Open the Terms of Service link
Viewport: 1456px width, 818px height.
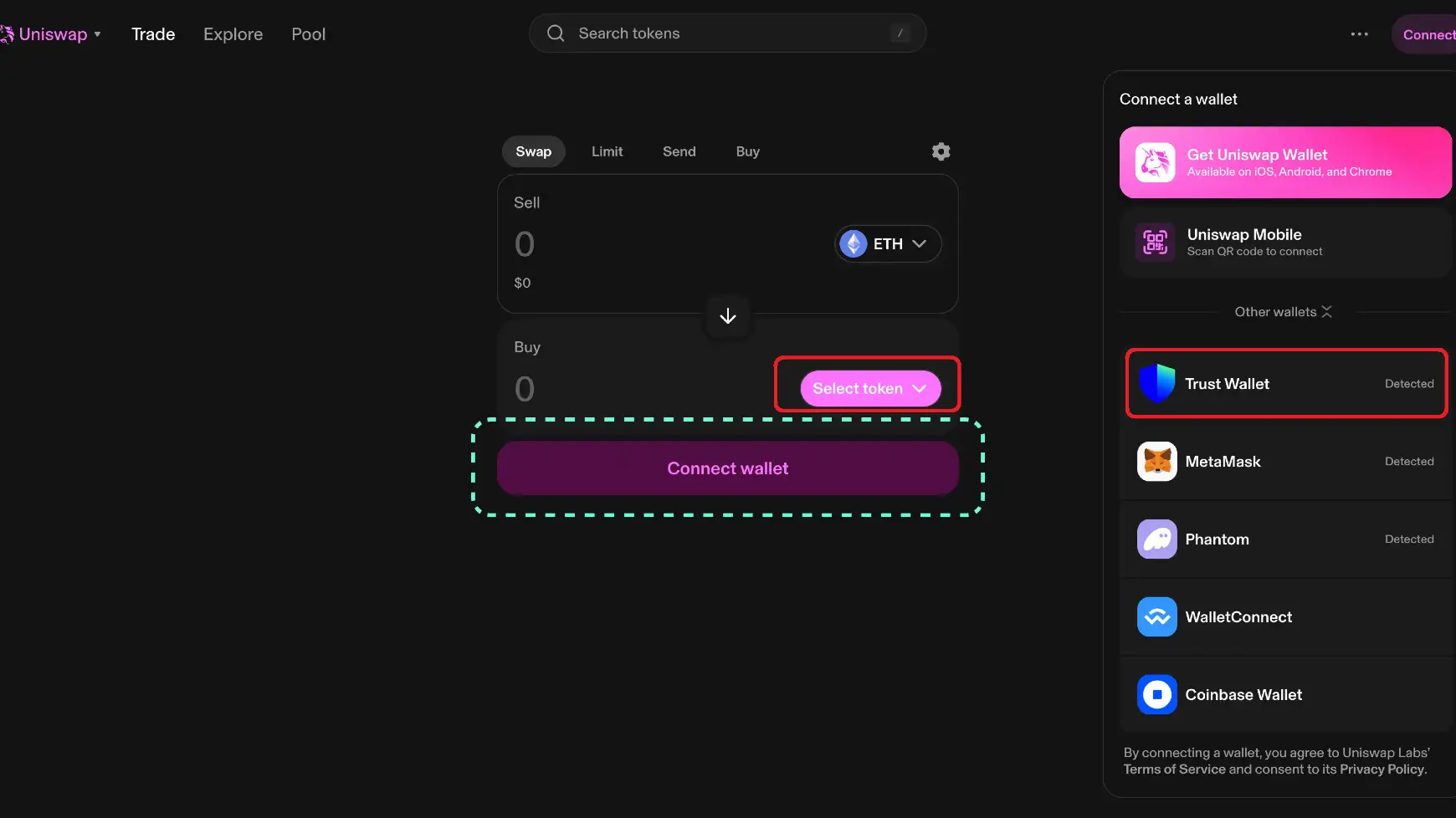click(1174, 769)
